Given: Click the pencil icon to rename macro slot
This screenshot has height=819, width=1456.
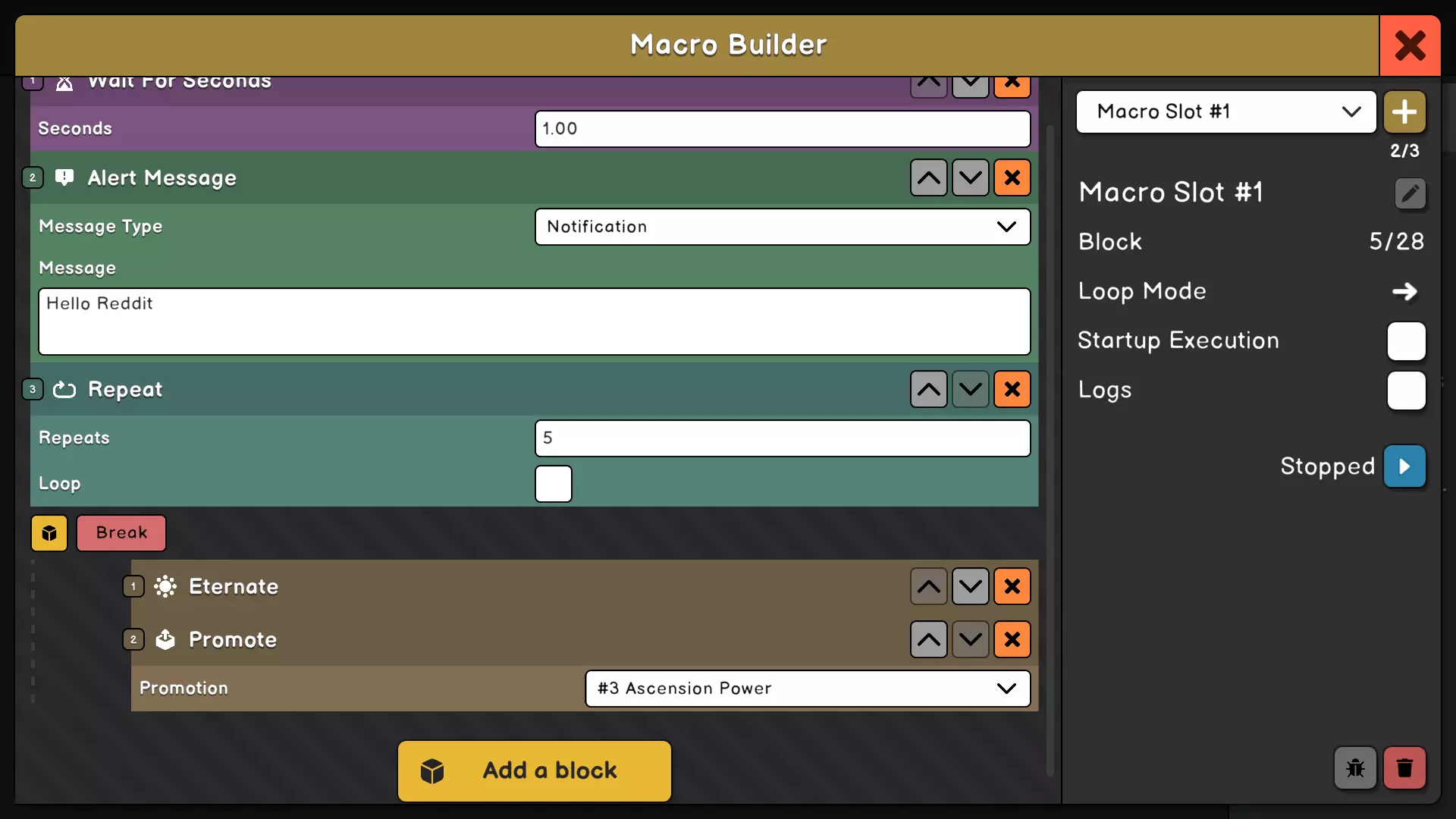Looking at the screenshot, I should [1410, 193].
